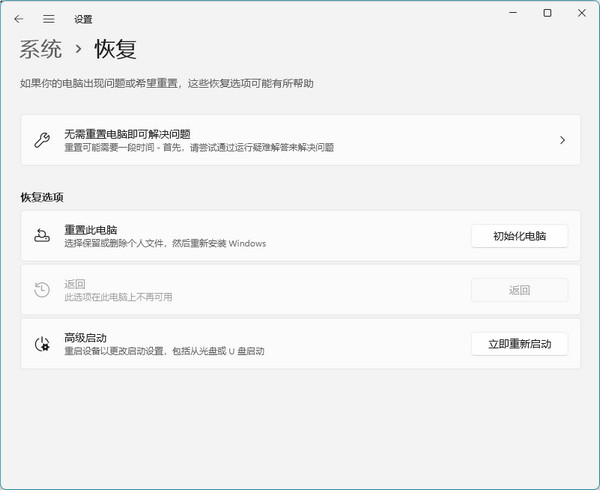600x490 pixels.
Task: Open the 无需重置电脑即可解决问题 troubleshooting card
Action: point(300,140)
